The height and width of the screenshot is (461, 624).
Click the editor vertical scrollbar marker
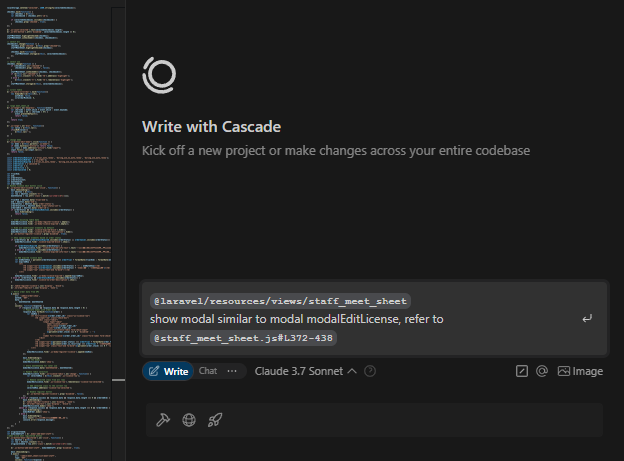click(119, 380)
